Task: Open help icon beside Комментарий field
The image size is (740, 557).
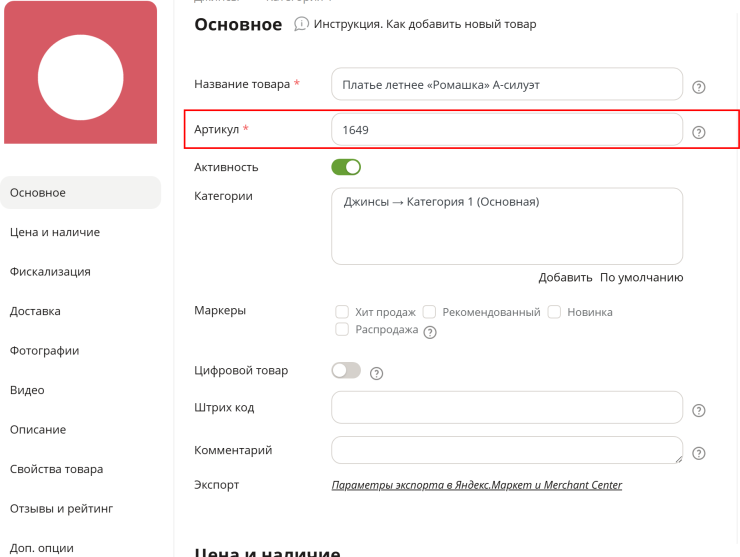Action: [x=698, y=454]
